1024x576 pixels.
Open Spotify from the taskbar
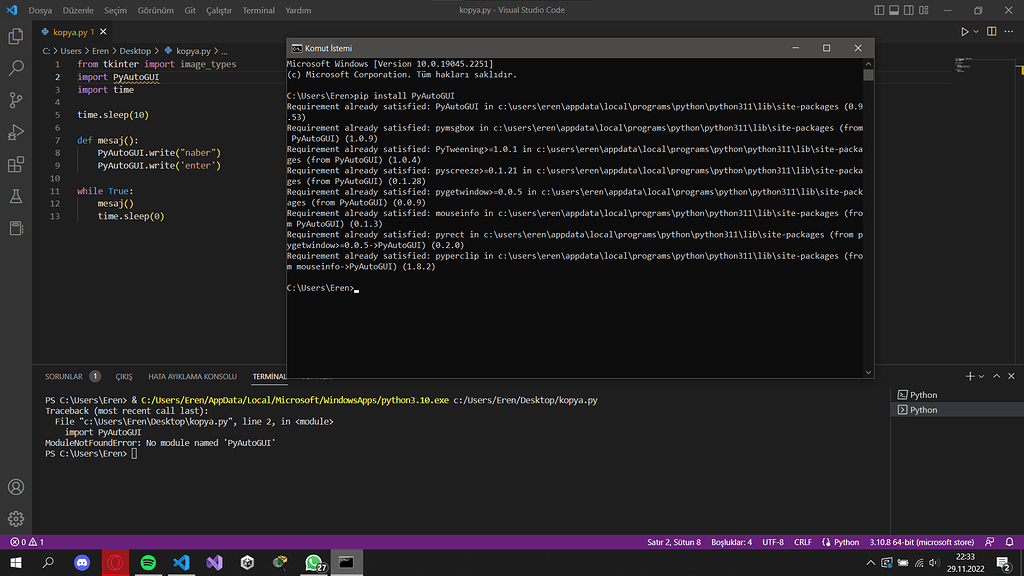point(148,562)
